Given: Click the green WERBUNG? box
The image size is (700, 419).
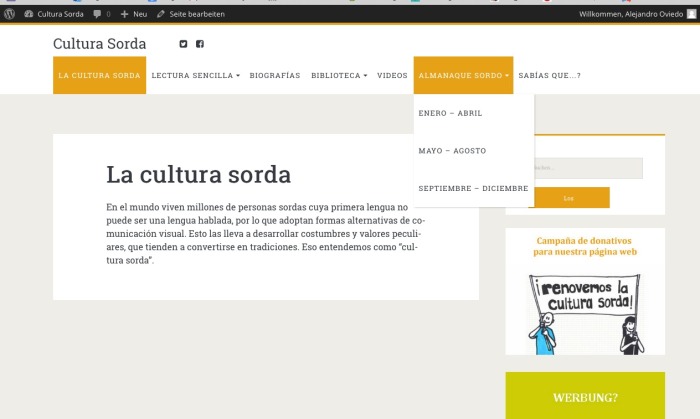Looking at the screenshot, I should pyautogui.click(x=585, y=396).
